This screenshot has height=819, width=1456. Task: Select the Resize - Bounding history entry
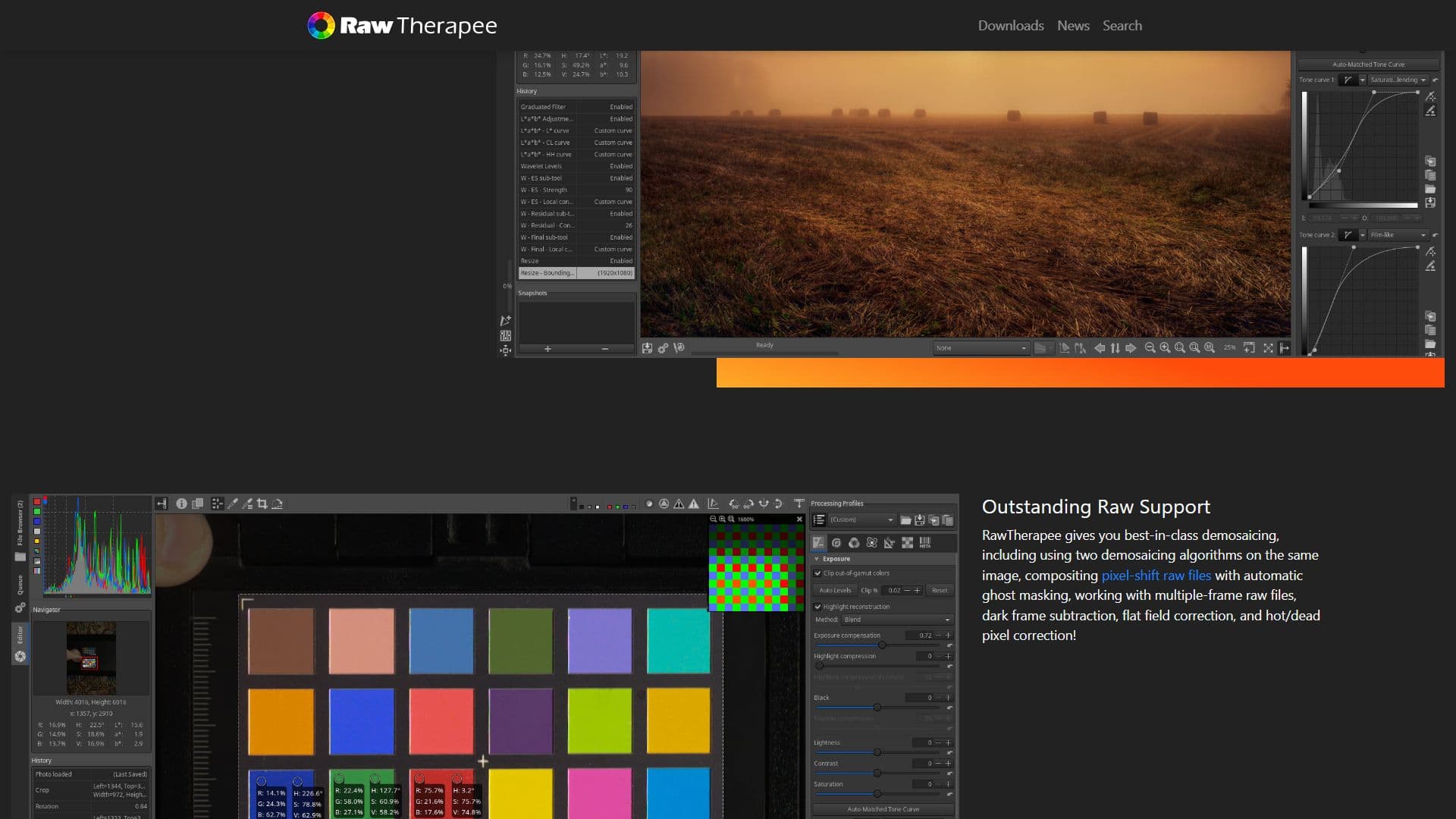tap(576, 273)
